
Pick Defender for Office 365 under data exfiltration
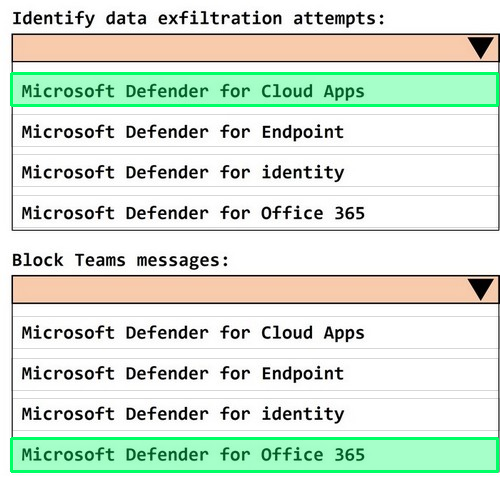point(255,213)
